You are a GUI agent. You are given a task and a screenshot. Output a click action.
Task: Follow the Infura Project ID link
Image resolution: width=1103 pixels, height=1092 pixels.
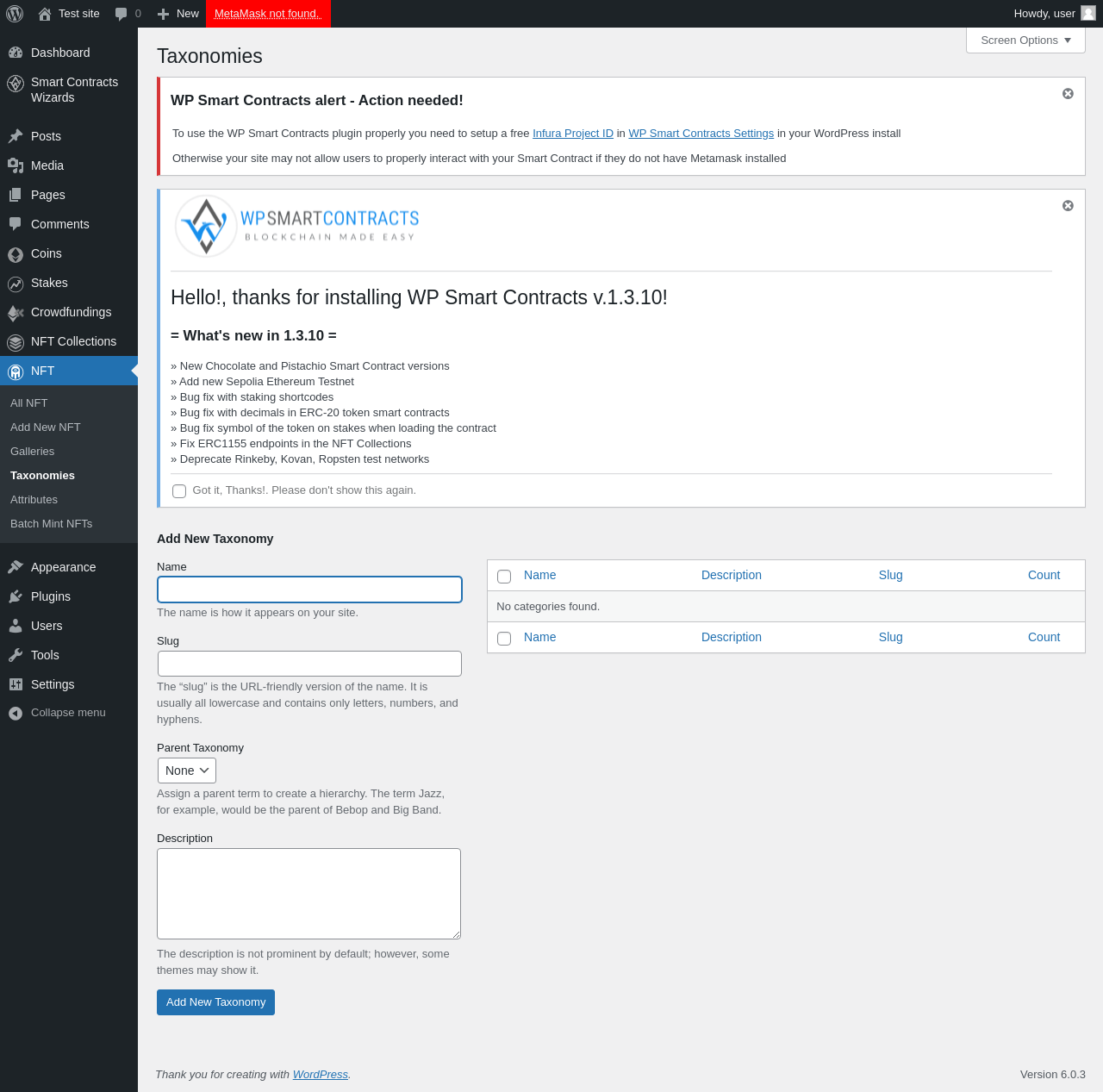(x=573, y=134)
